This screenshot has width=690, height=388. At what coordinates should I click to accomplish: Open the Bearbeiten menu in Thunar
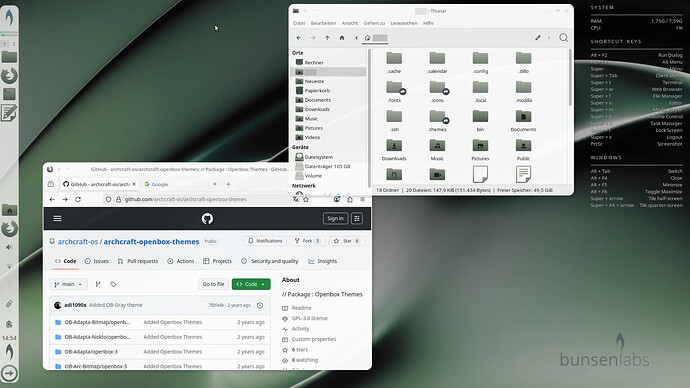(323, 23)
